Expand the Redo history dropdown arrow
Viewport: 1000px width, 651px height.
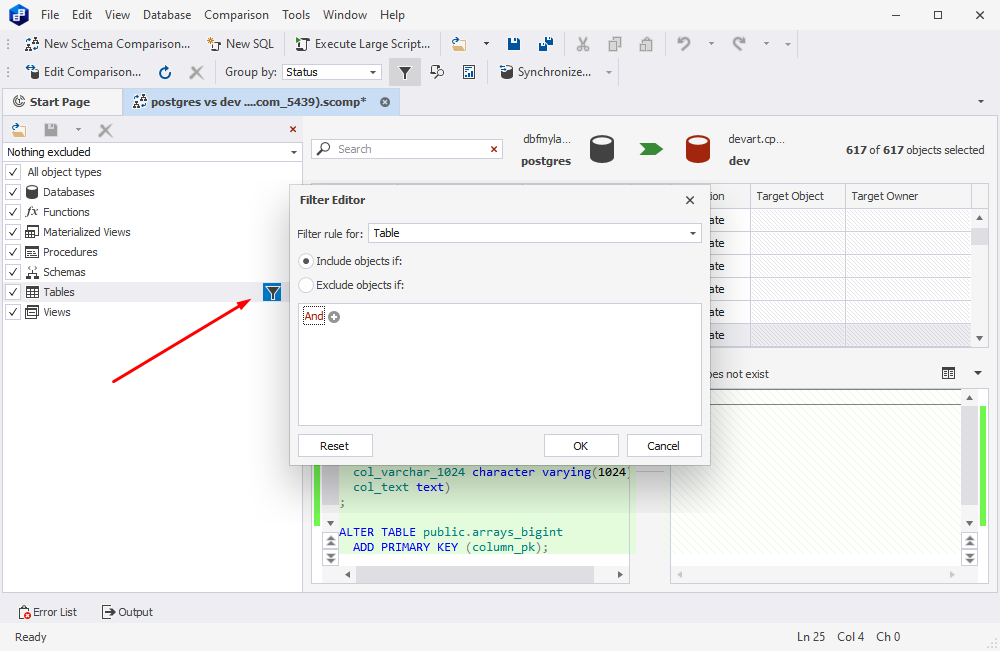767,44
